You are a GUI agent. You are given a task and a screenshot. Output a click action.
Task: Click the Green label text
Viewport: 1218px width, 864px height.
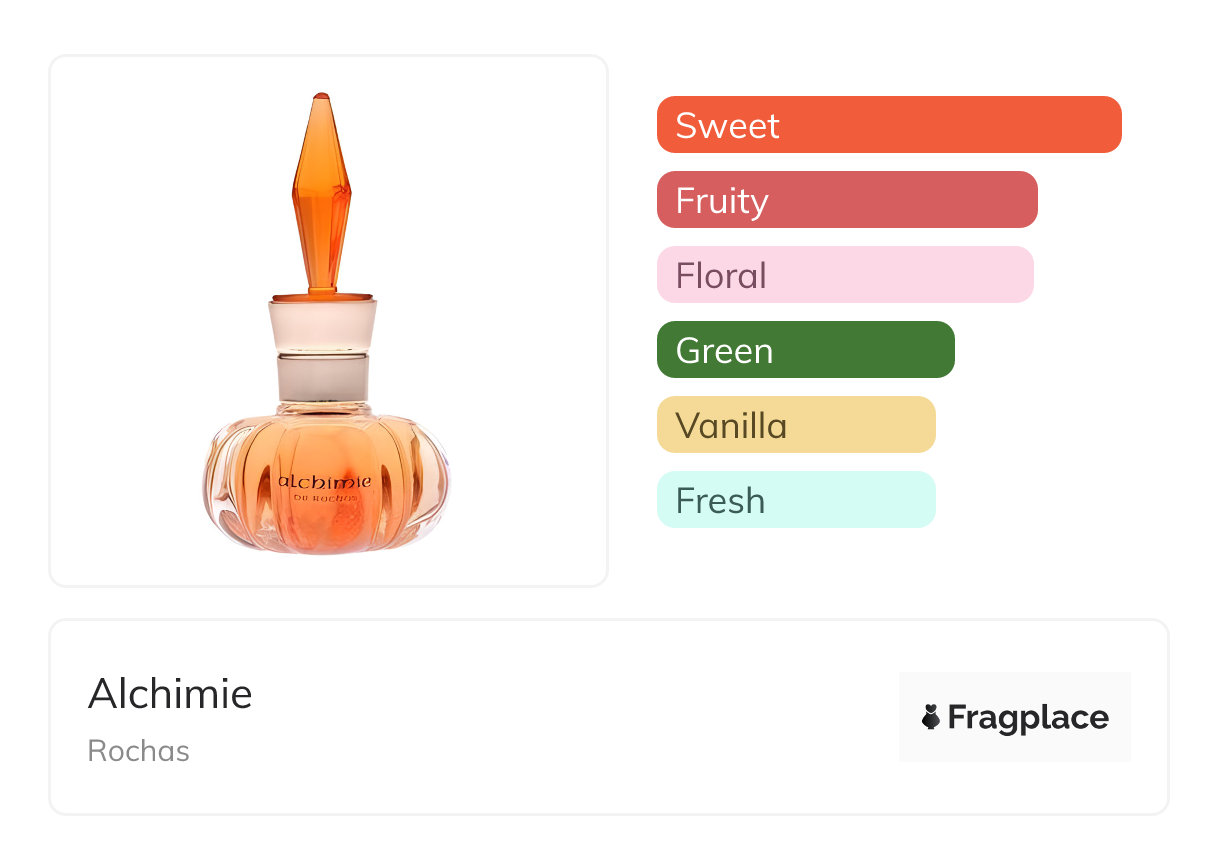point(724,350)
